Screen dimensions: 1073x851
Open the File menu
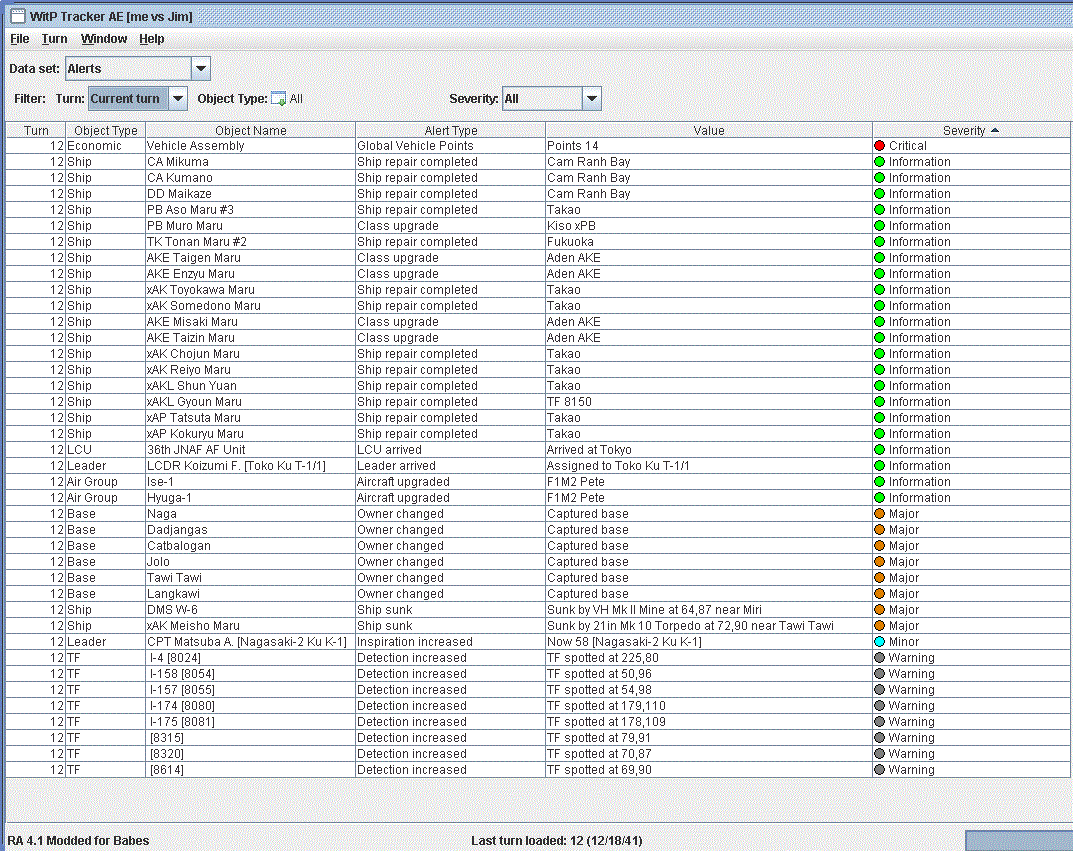pos(19,39)
